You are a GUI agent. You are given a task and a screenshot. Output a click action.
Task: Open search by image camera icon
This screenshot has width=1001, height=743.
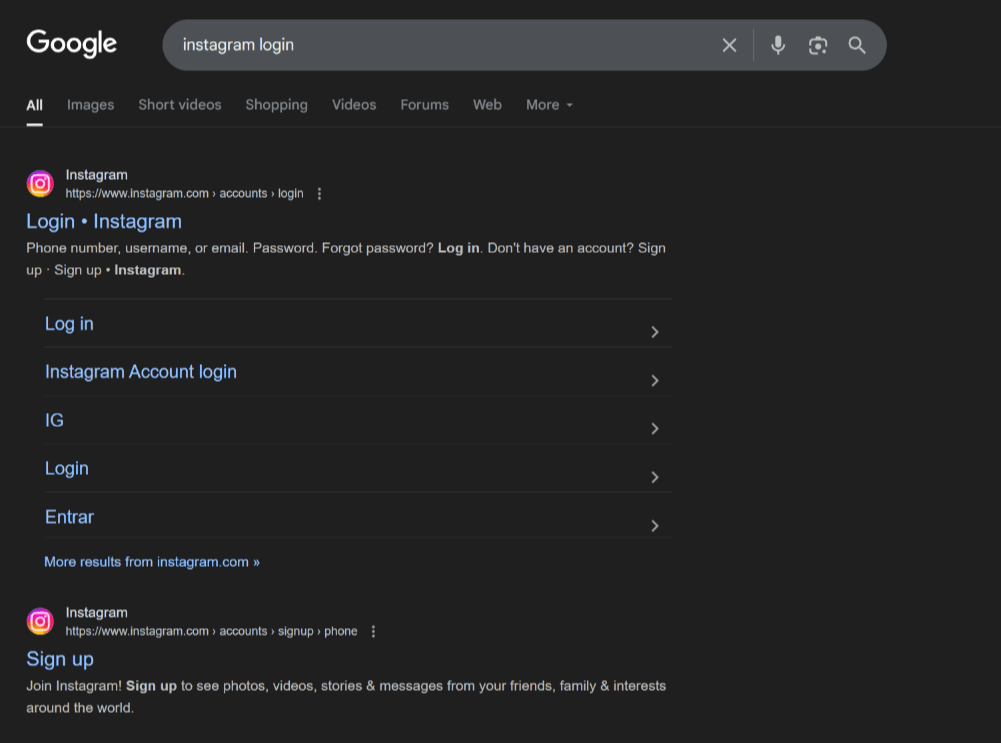click(818, 45)
